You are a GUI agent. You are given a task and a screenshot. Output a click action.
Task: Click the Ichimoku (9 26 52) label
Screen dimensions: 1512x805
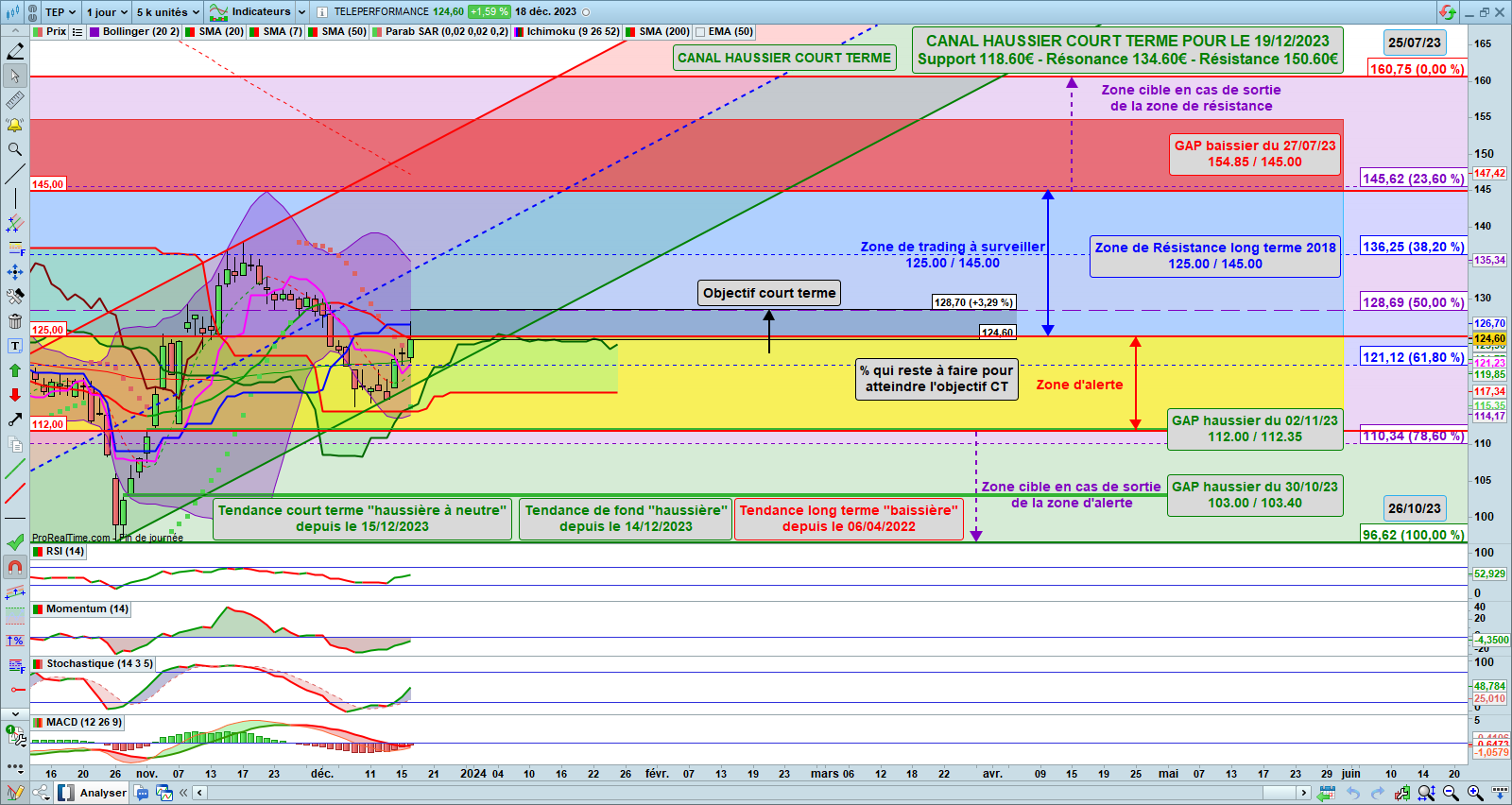(x=567, y=32)
